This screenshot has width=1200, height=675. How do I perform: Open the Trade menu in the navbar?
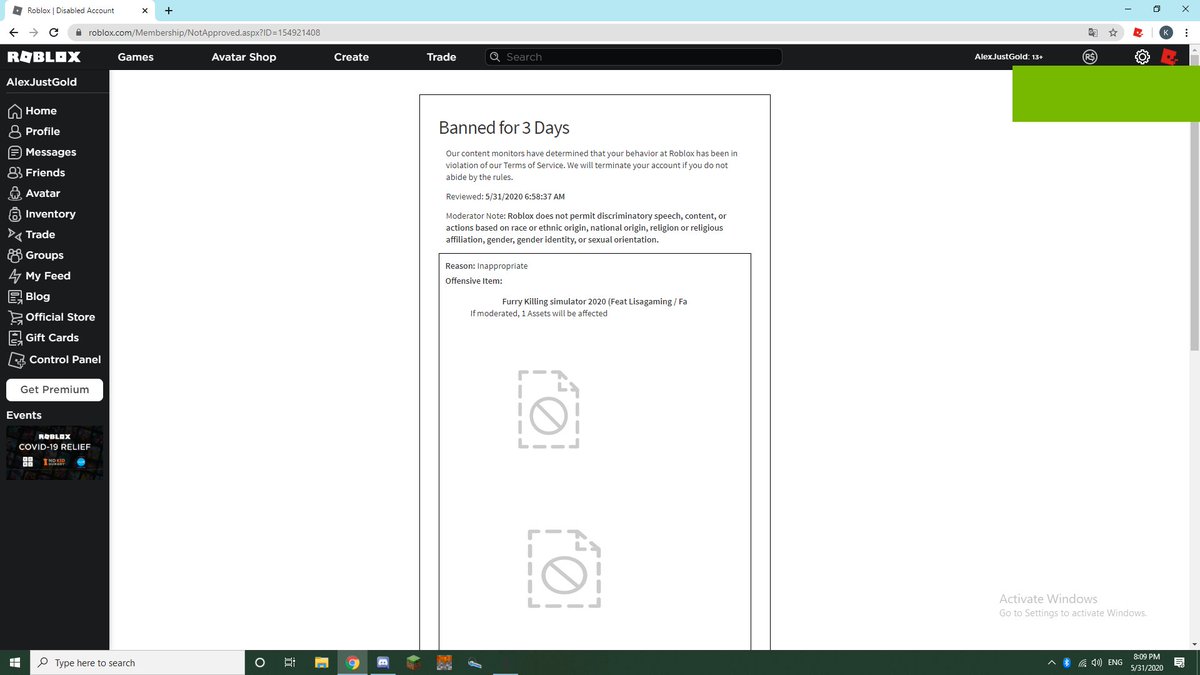442,57
